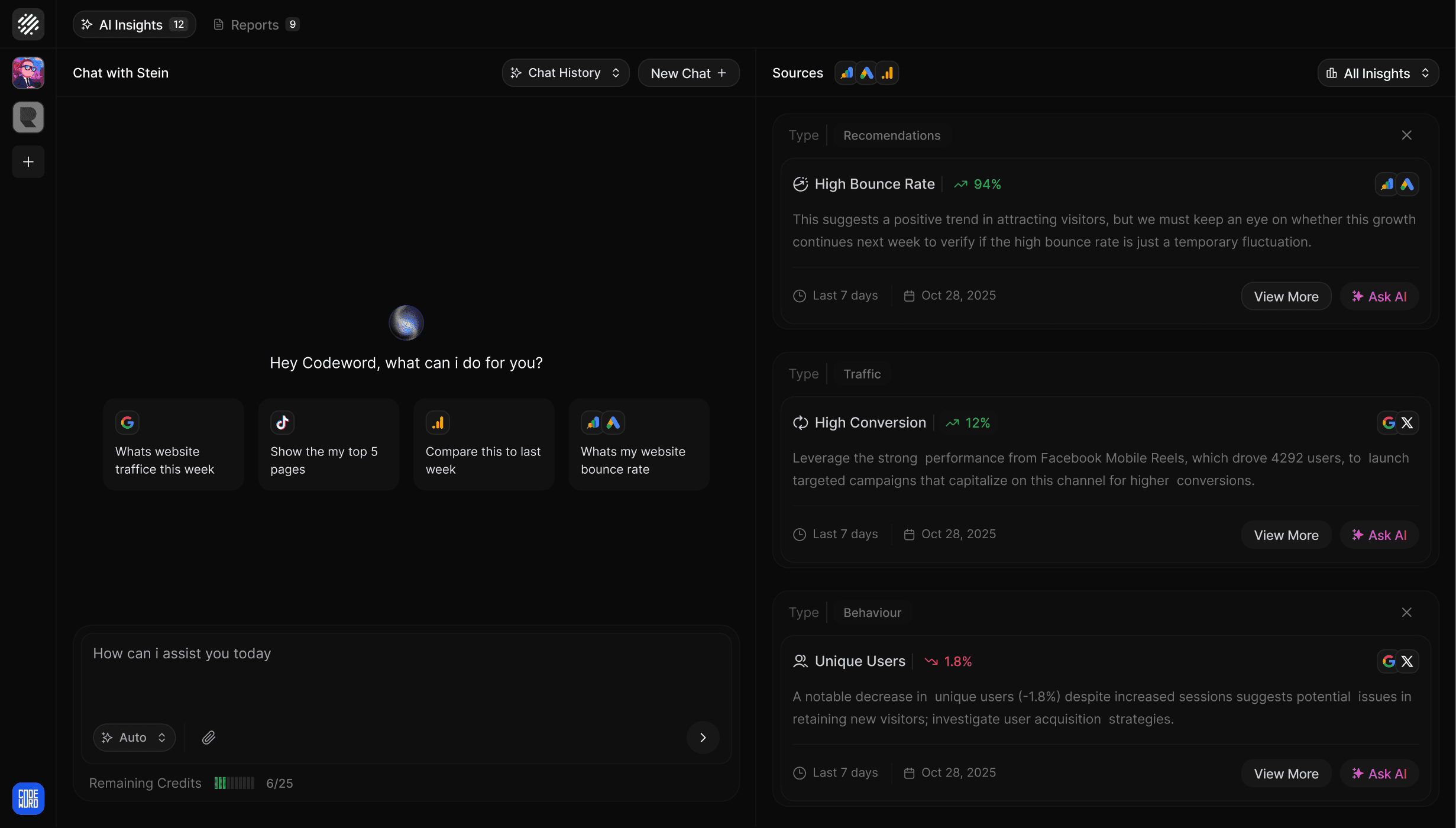
Task: Close the Behaviour insight card
Action: pos(1407,612)
